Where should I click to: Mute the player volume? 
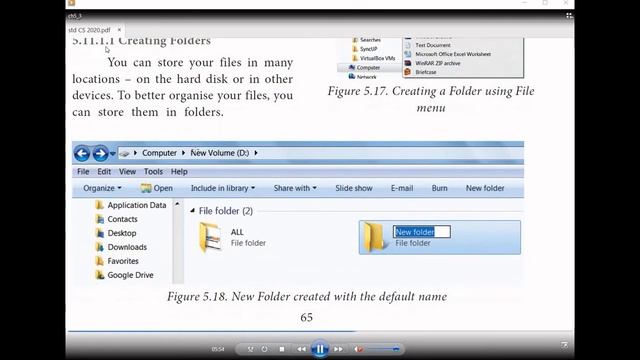click(x=358, y=349)
